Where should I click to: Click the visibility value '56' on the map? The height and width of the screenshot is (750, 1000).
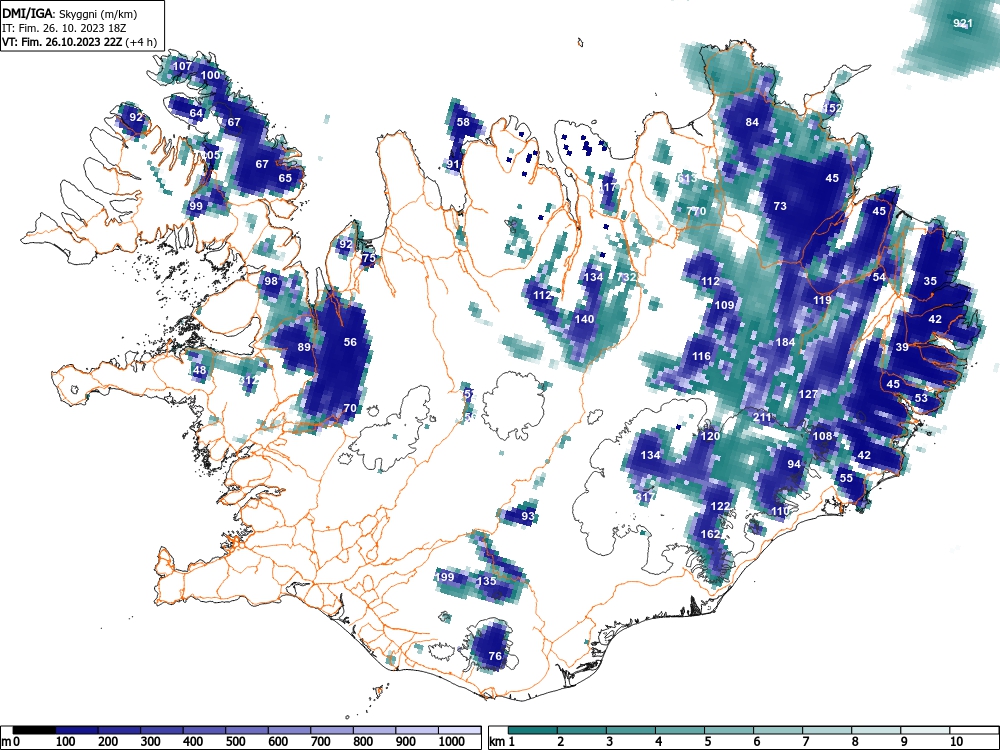[350, 342]
